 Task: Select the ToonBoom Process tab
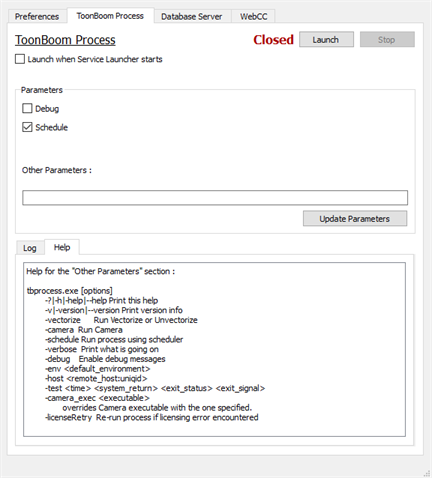(110, 16)
